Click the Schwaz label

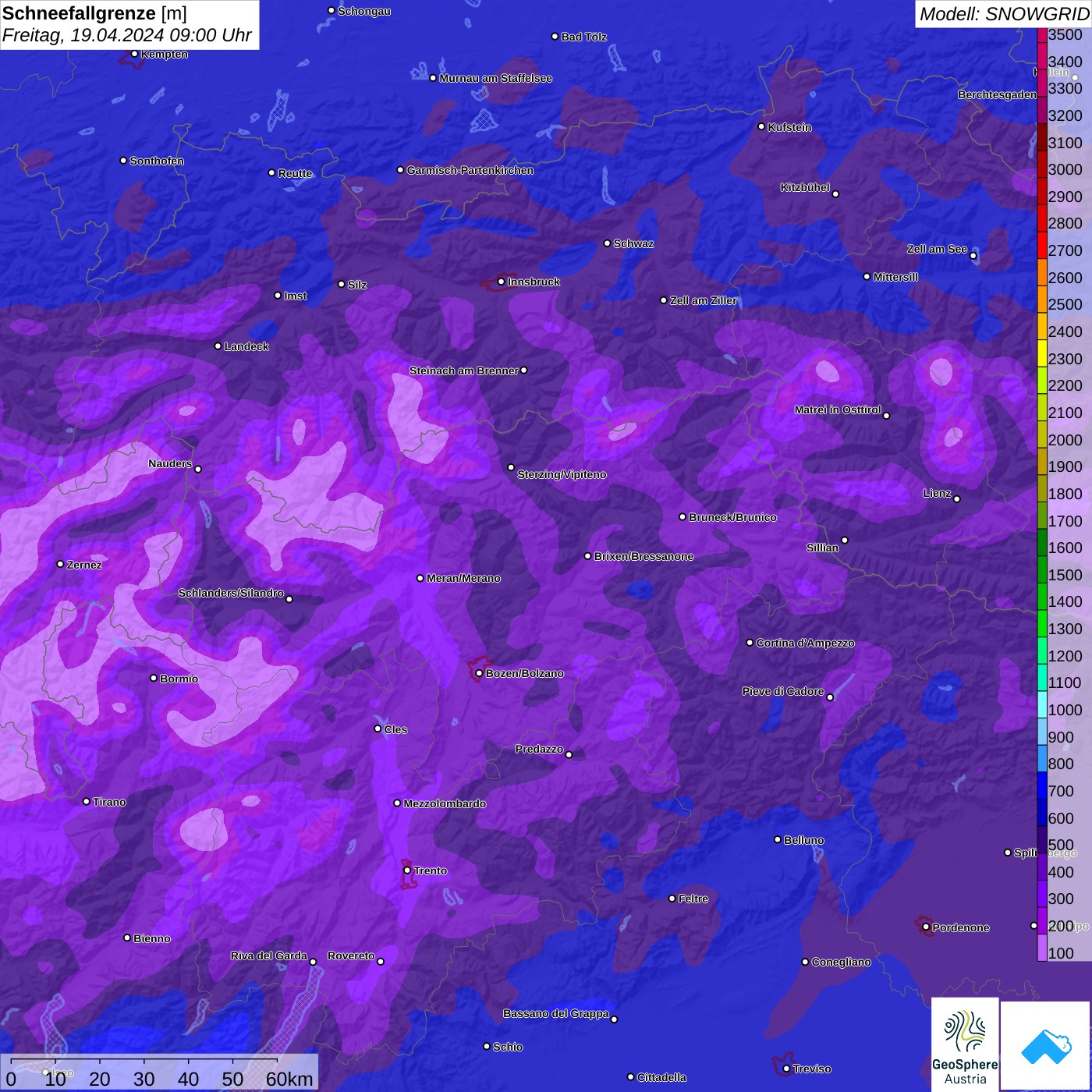pyautogui.click(x=634, y=243)
